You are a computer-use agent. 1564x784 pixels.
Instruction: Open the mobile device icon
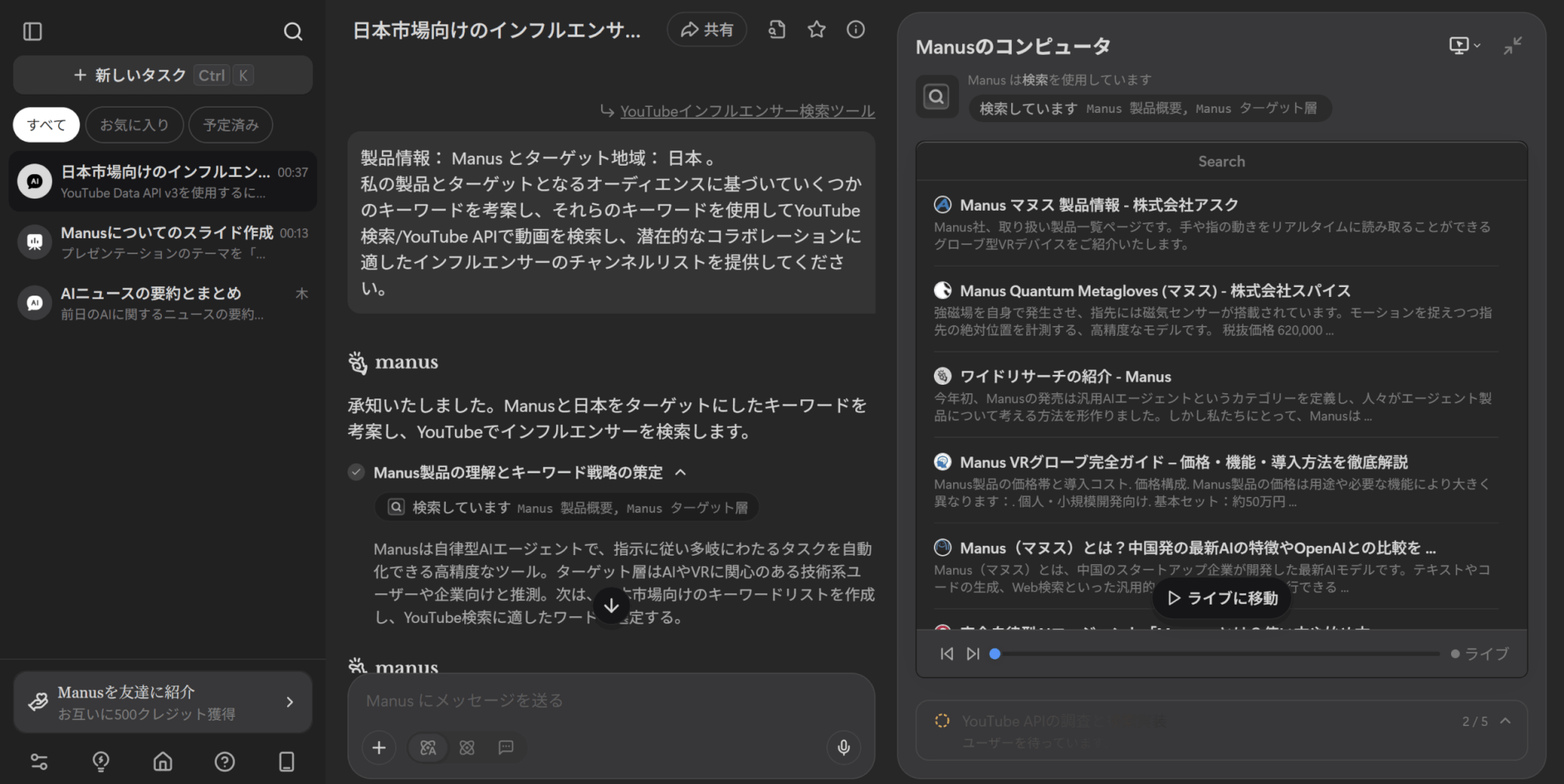tap(286, 761)
